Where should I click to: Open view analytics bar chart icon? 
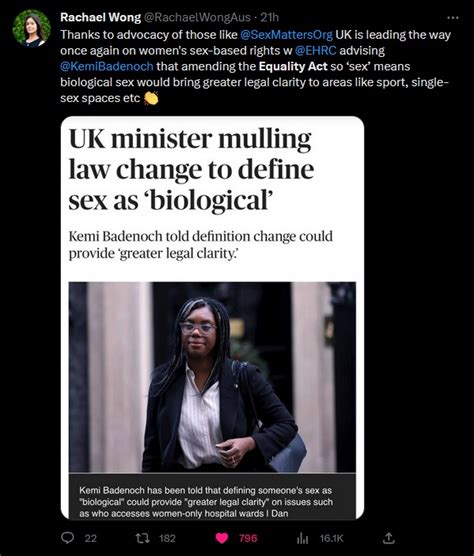[x=302, y=539]
